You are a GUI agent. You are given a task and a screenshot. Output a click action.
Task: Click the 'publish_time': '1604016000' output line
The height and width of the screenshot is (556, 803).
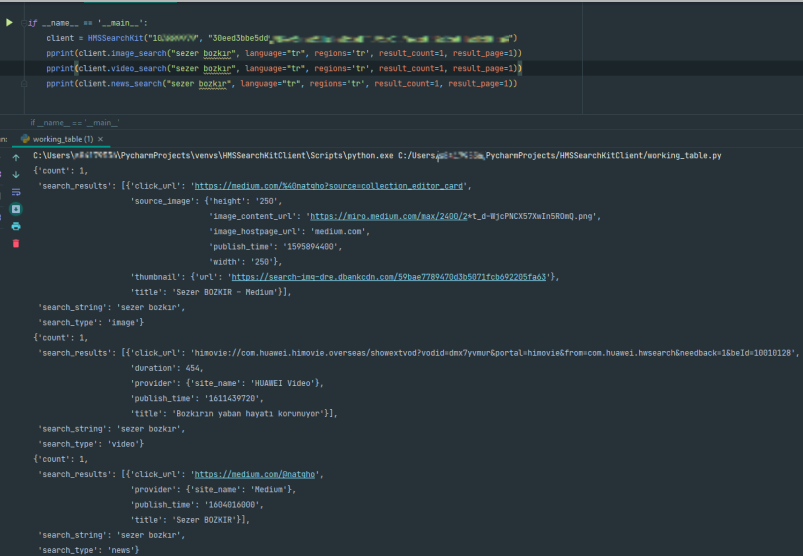click(x=197, y=504)
